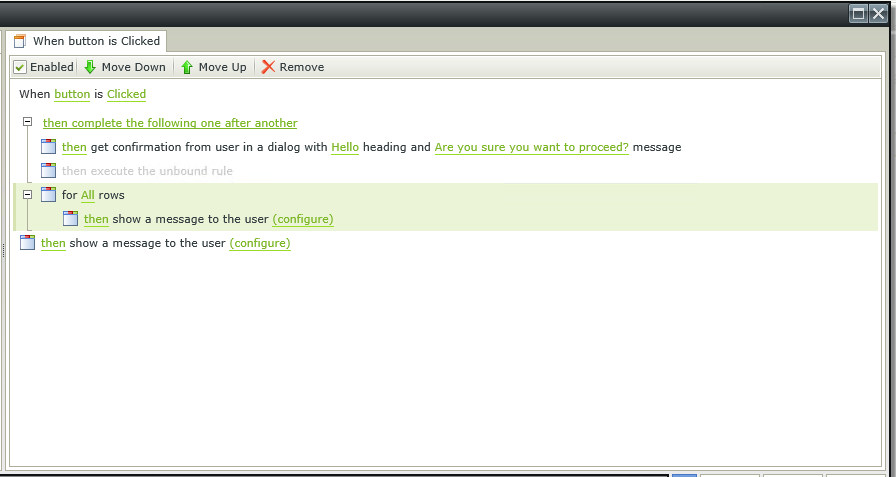Viewport: 896px width, 477px height.
Task: Edit 'Are you sure you want to proceed?' message
Action: (x=531, y=147)
